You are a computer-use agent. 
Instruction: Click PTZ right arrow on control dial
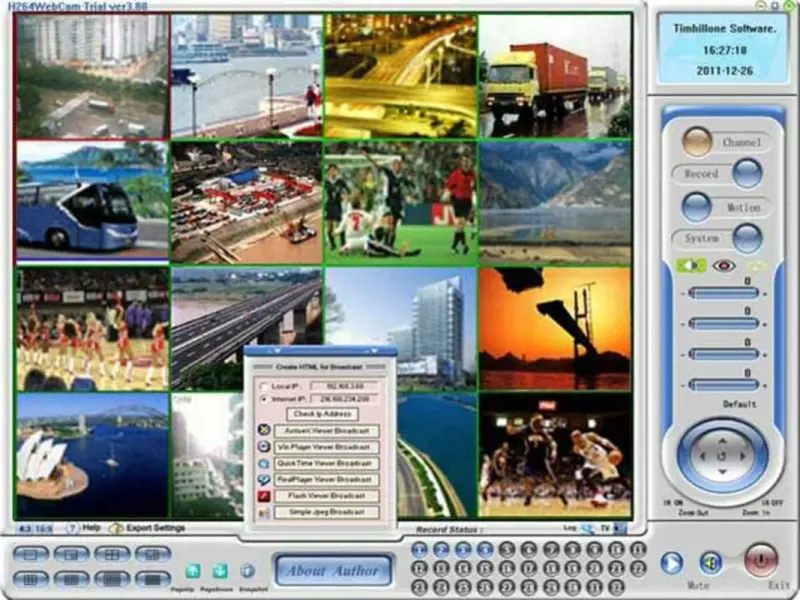point(742,456)
